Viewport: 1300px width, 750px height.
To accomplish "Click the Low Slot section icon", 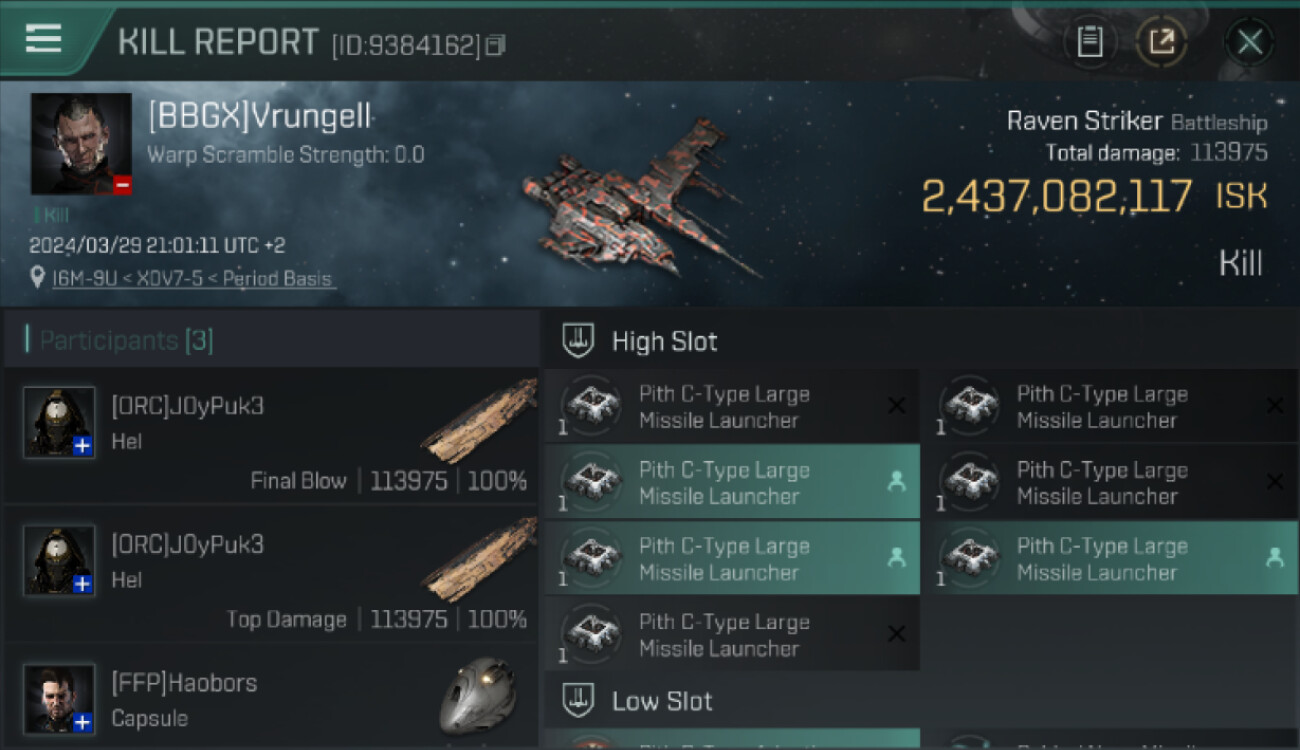I will [579, 701].
